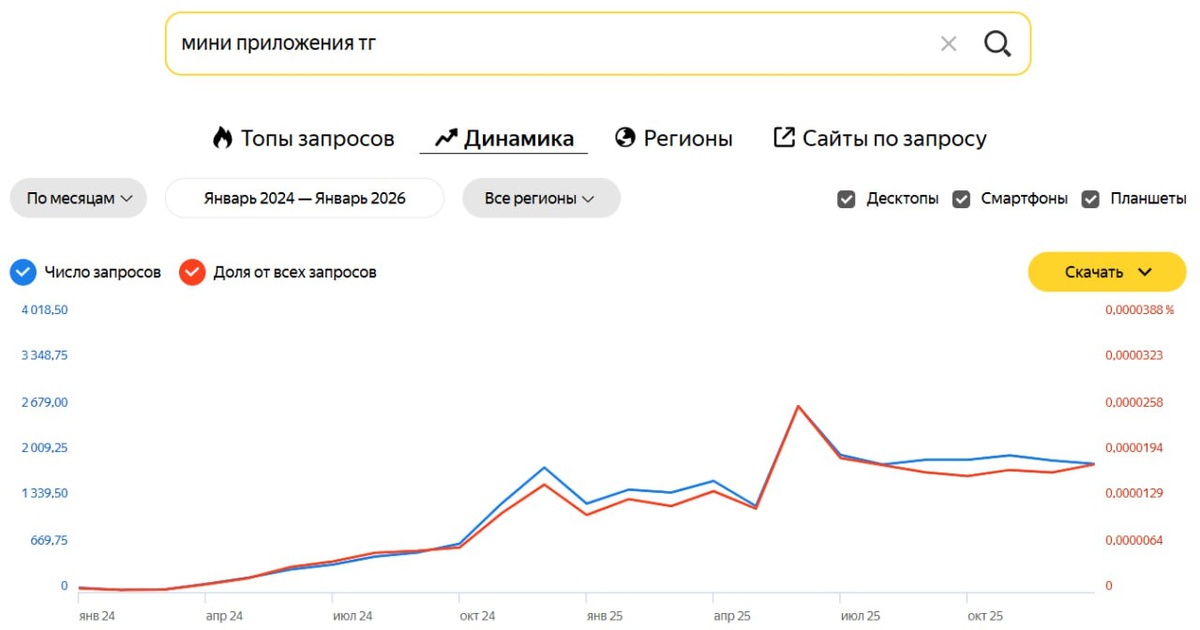The height and width of the screenshot is (630, 1200).
Task: Go to Сайты по запросу tab
Action: (x=894, y=139)
